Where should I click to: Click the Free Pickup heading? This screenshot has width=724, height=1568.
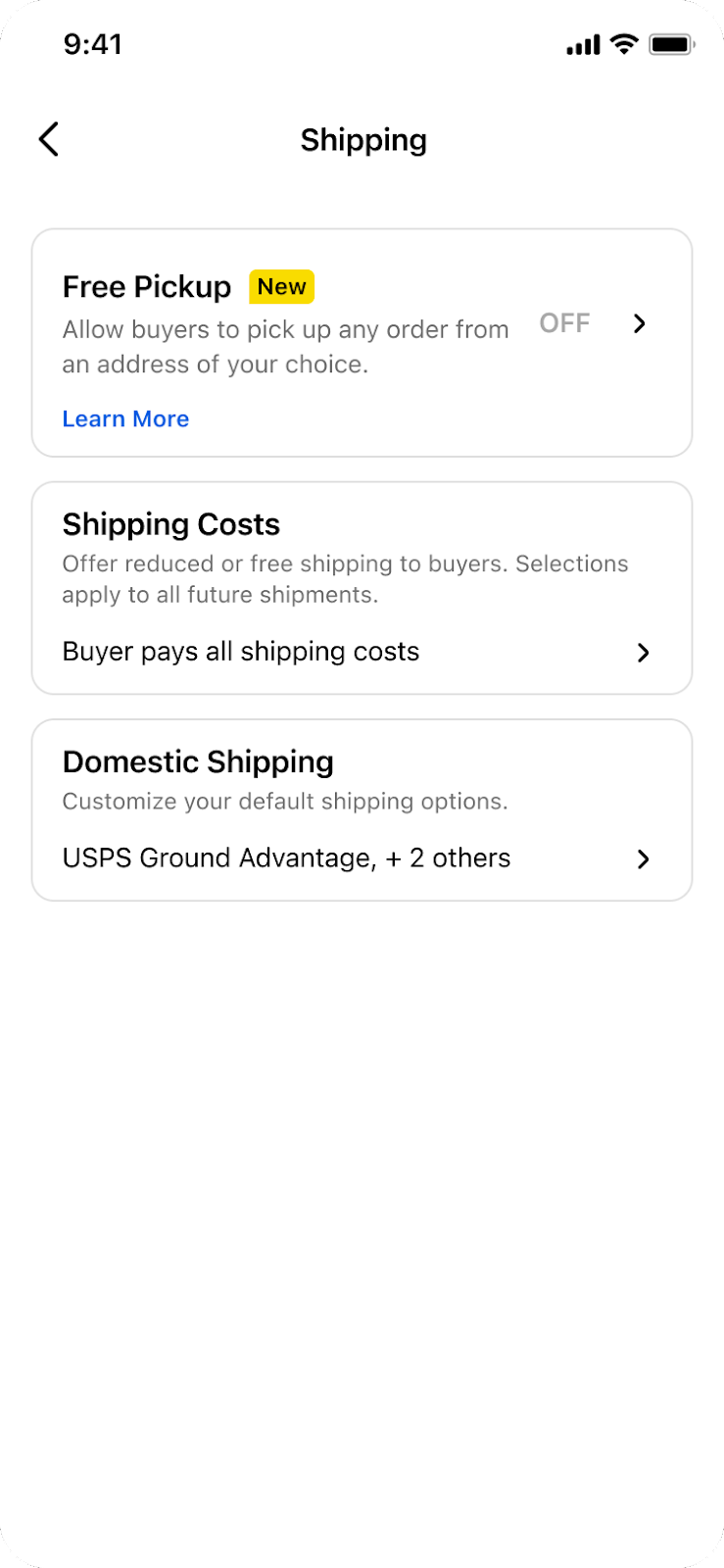tap(147, 287)
